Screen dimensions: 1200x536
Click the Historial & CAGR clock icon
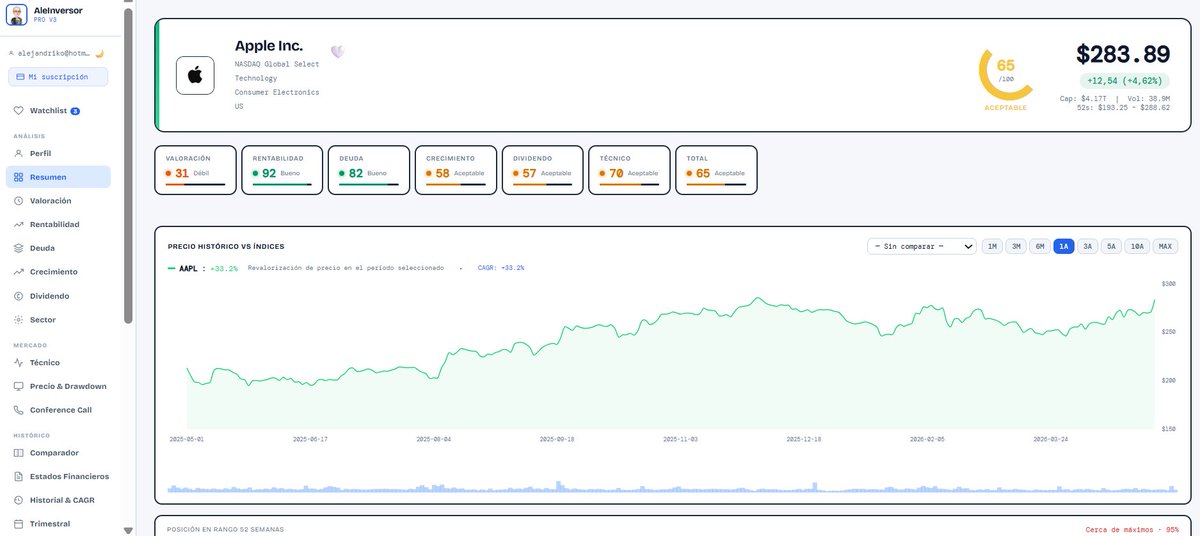[19, 500]
